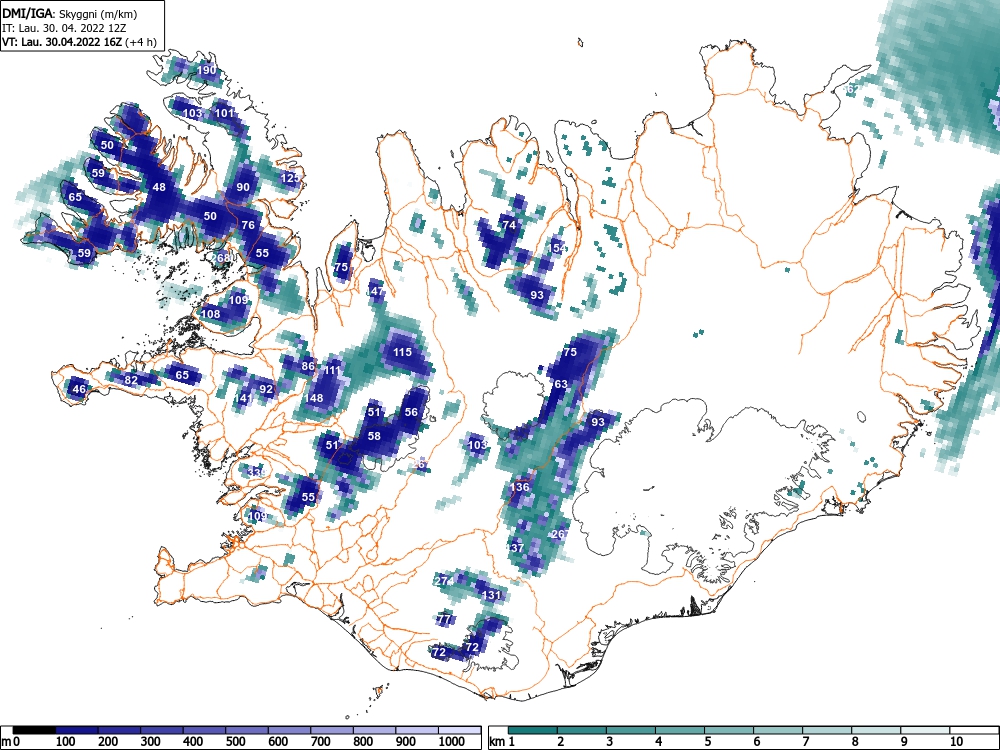Viewport: 1000px width, 750px height.
Task: Pick the legend color between 100 and 200 m
Action: pos(77,730)
